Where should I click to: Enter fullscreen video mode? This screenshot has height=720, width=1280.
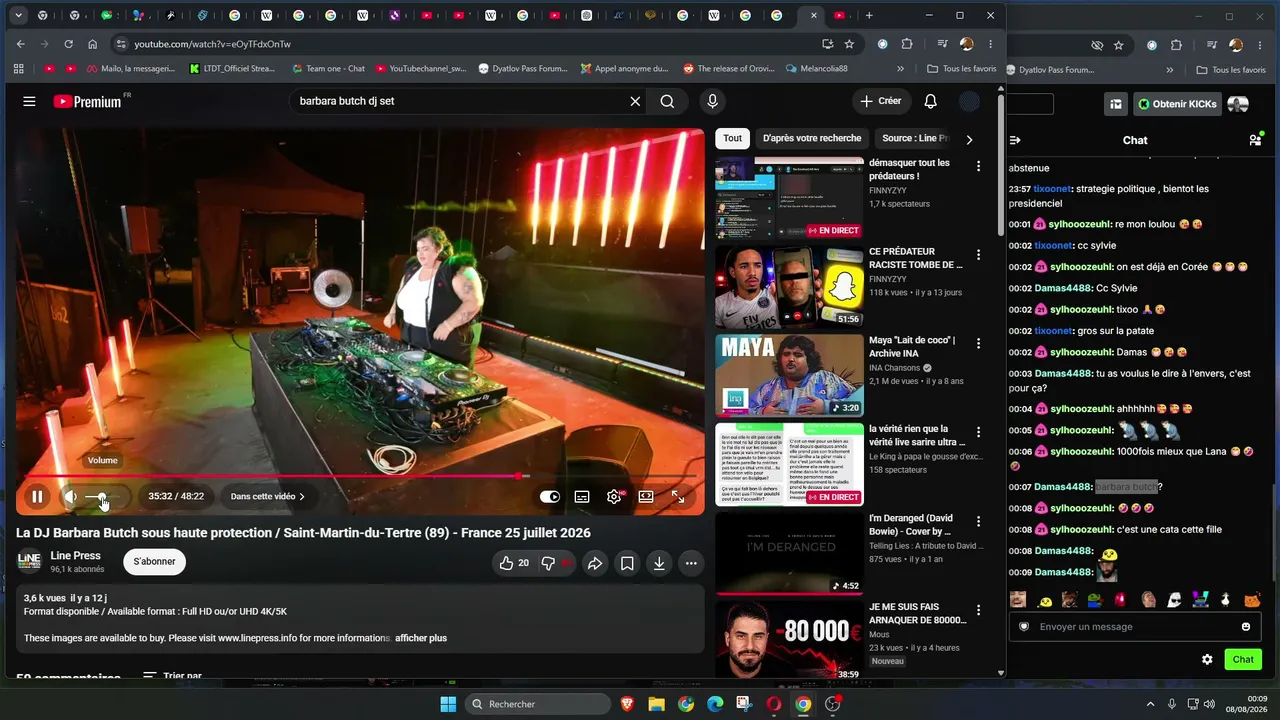coord(678,496)
